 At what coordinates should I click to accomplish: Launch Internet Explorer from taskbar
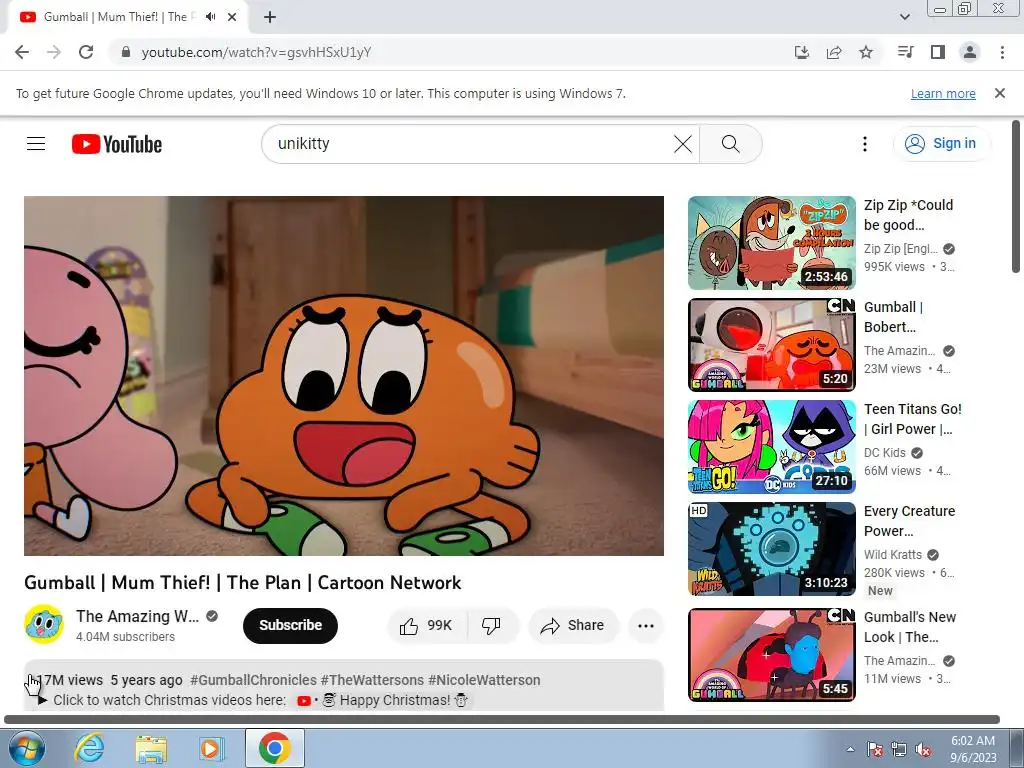pyautogui.click(x=89, y=748)
